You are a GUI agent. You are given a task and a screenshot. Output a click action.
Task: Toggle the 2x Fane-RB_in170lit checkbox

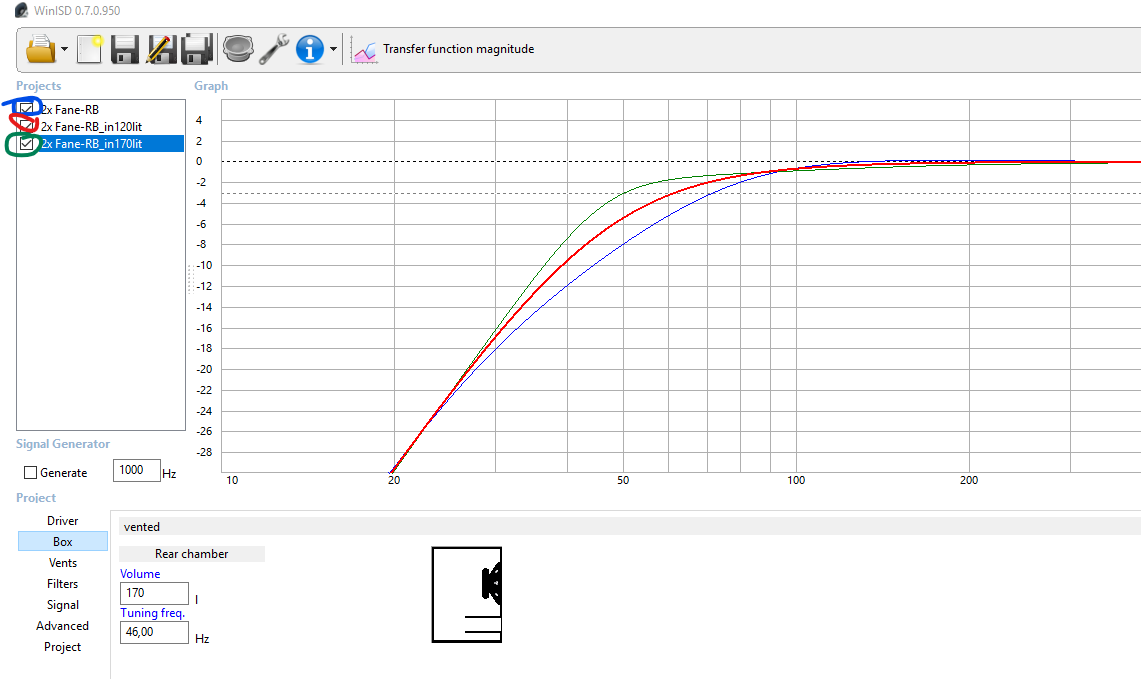pos(27,144)
